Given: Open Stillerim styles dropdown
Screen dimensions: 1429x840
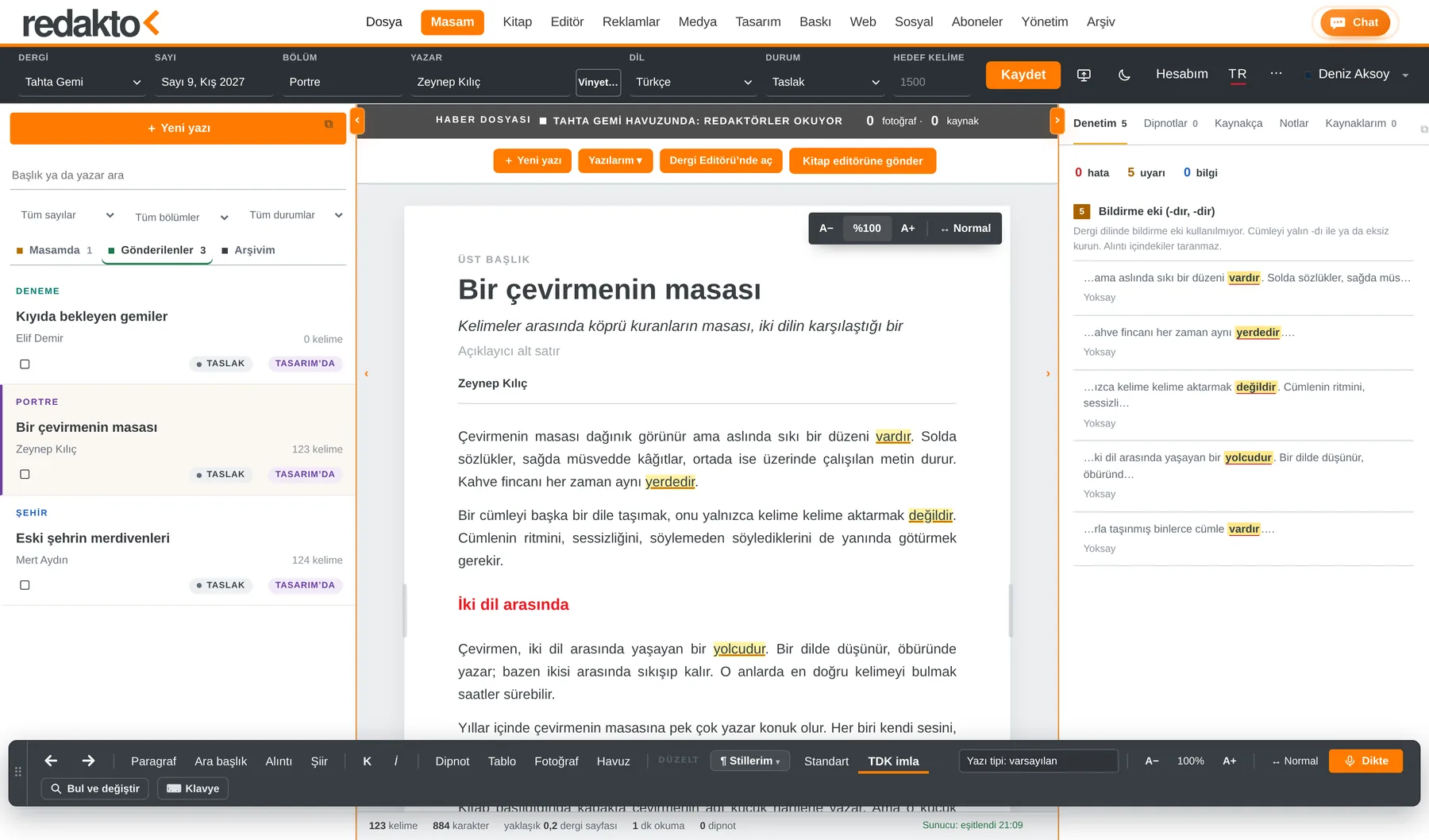Looking at the screenshot, I should [749, 761].
